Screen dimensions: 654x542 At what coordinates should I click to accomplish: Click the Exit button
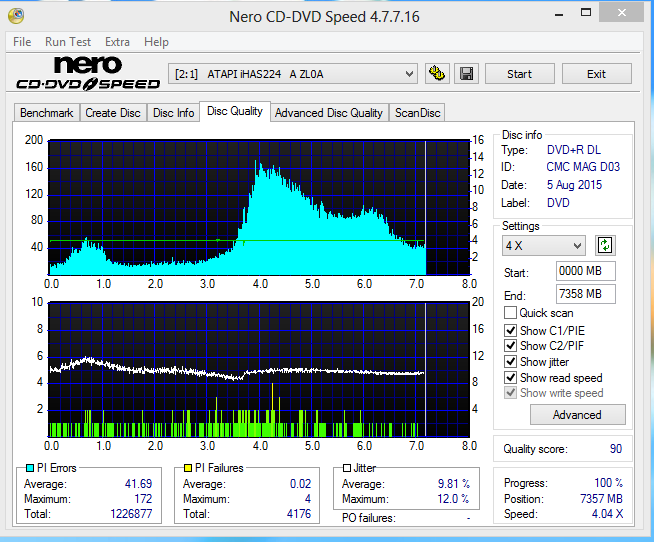pyautogui.click(x=596, y=74)
